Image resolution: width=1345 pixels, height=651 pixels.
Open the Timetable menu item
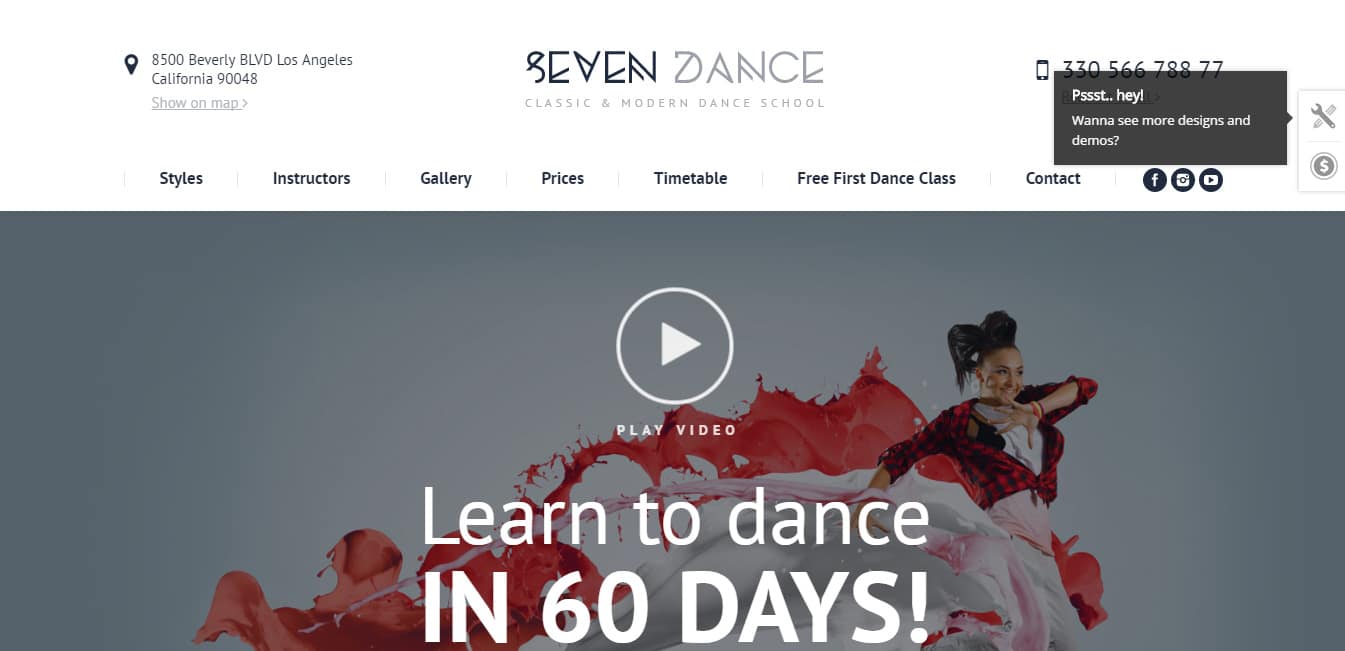[x=690, y=179]
